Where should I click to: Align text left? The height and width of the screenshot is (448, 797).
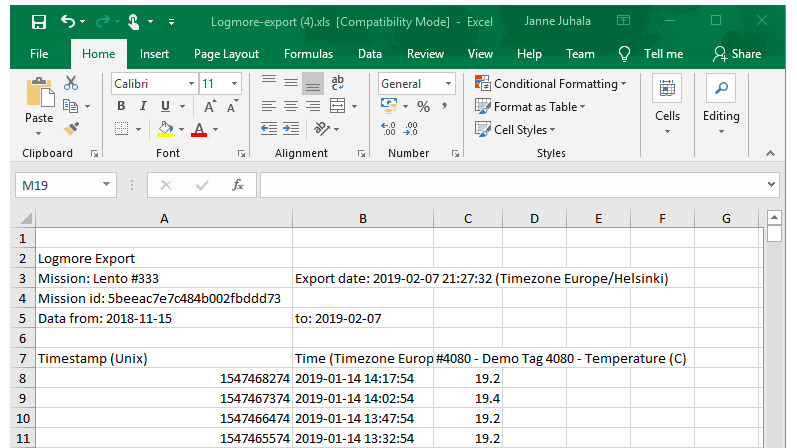tap(269, 106)
